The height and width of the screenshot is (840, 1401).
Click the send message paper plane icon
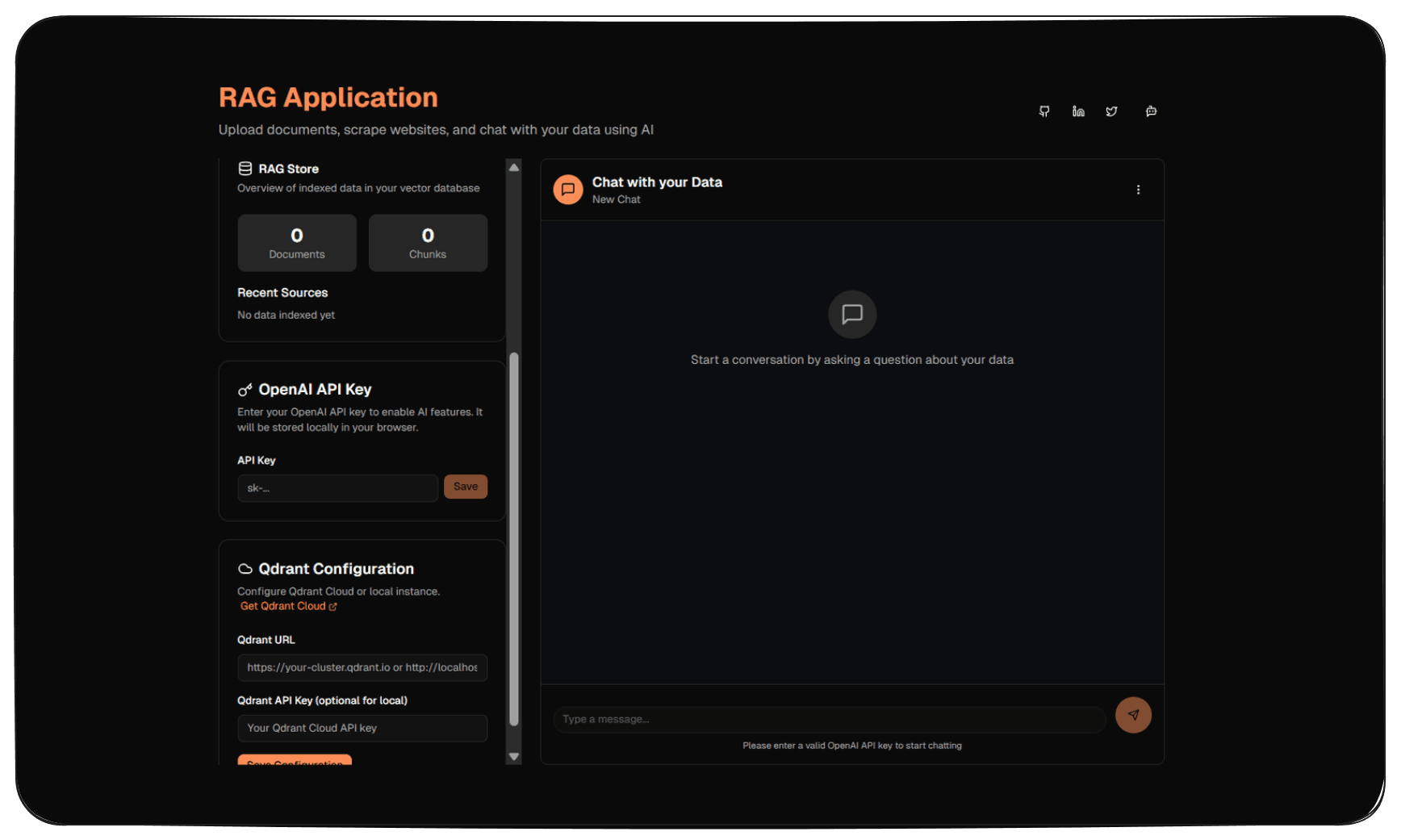tap(1133, 715)
